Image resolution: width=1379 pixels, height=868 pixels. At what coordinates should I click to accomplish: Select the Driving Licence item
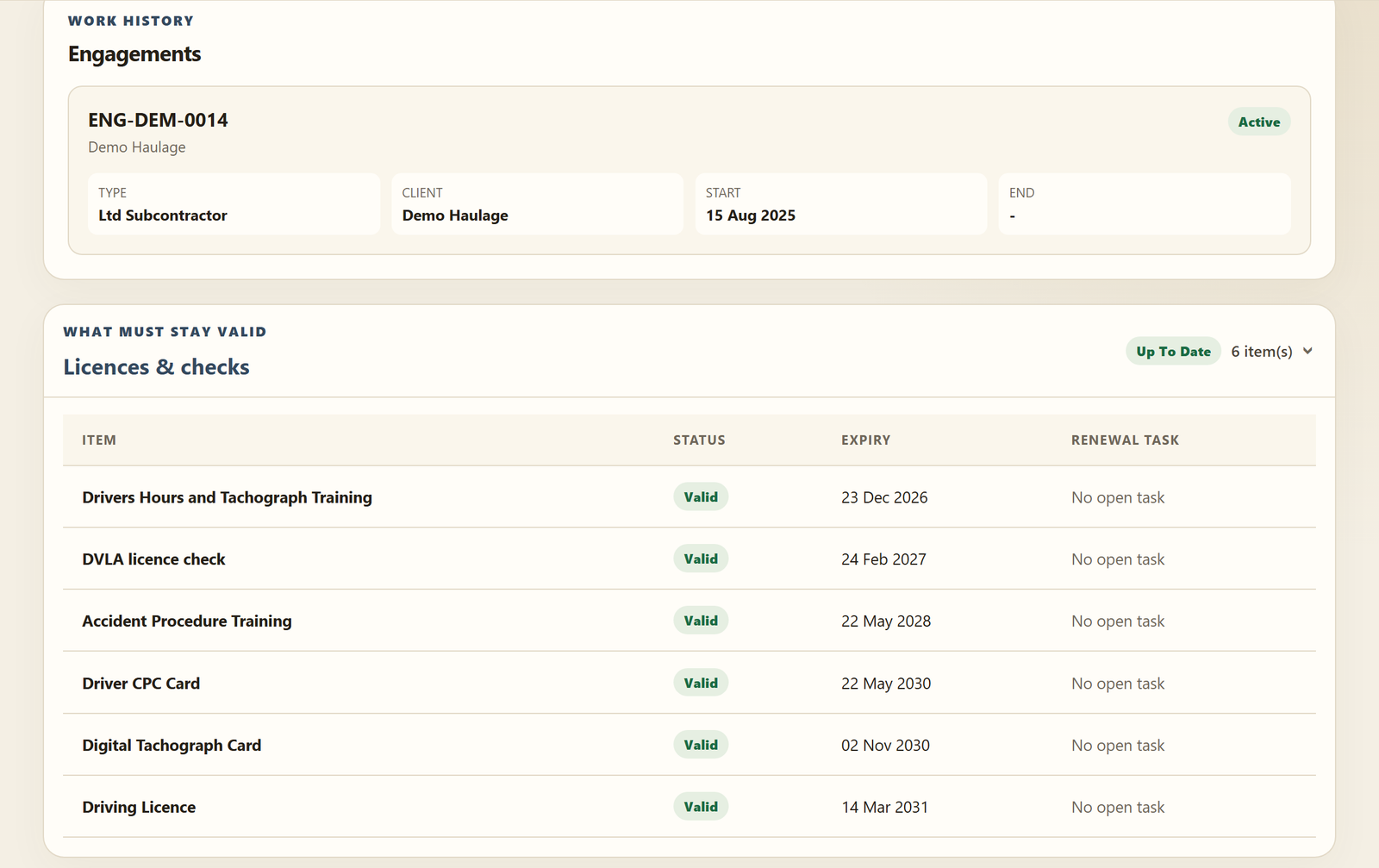tap(139, 808)
